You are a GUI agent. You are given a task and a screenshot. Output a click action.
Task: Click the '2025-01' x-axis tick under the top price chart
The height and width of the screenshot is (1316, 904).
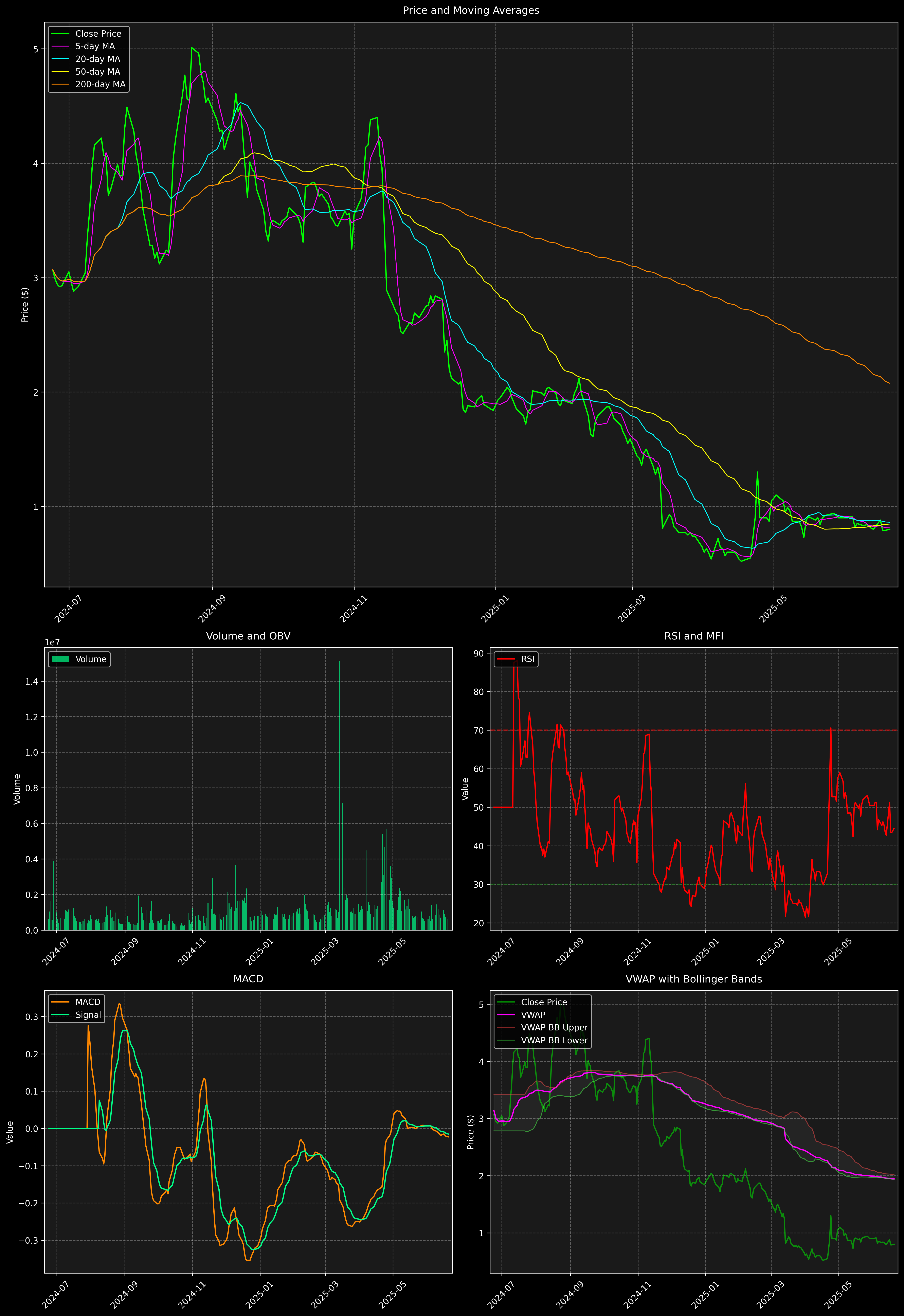click(x=494, y=609)
